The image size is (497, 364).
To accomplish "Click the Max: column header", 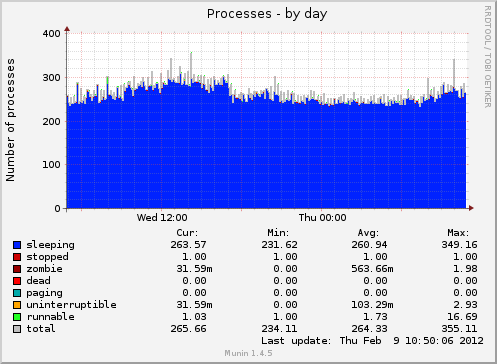I will coord(458,233).
